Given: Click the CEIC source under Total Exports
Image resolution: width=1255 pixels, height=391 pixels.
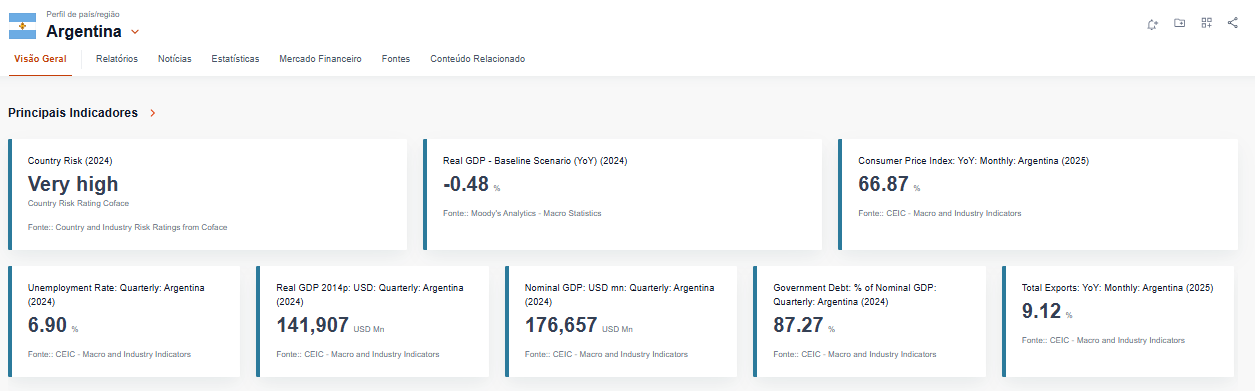Looking at the screenshot, I should point(1104,341).
